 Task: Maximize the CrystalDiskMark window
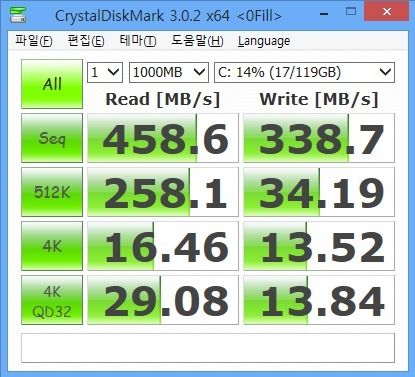[x=351, y=12]
